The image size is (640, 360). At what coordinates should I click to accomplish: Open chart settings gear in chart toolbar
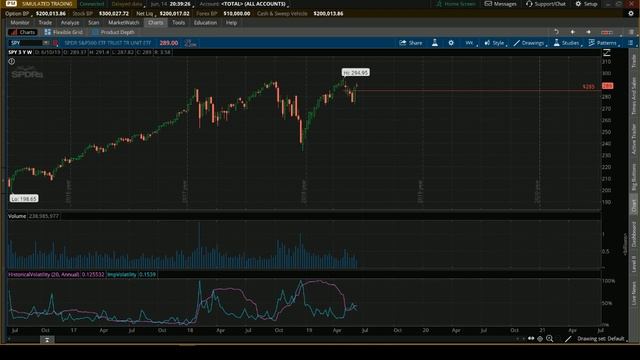coord(451,43)
